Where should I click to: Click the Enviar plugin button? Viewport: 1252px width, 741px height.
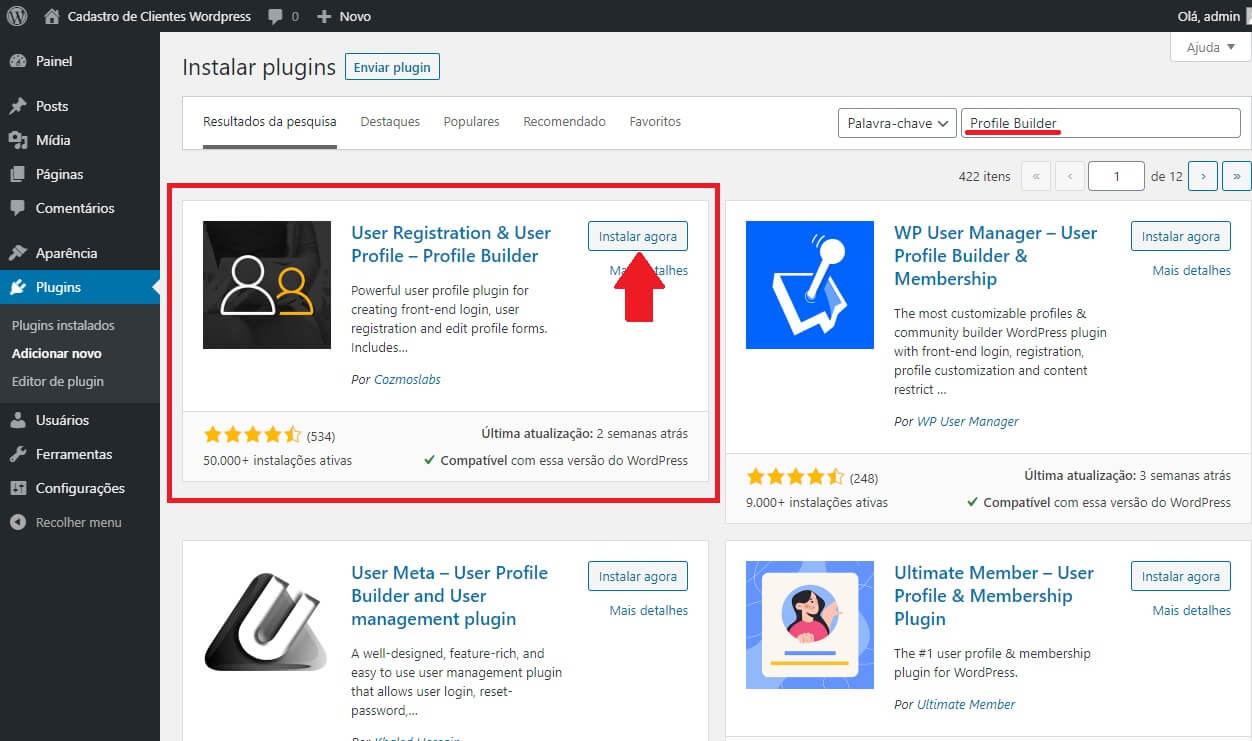point(392,68)
